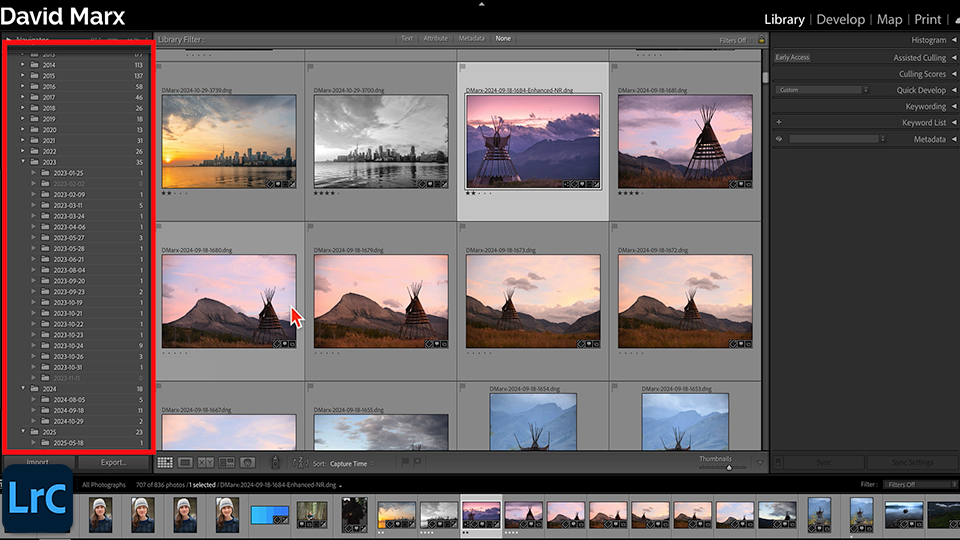960x540 pixels.
Task: Switch to the Develop module
Action: 841,20
